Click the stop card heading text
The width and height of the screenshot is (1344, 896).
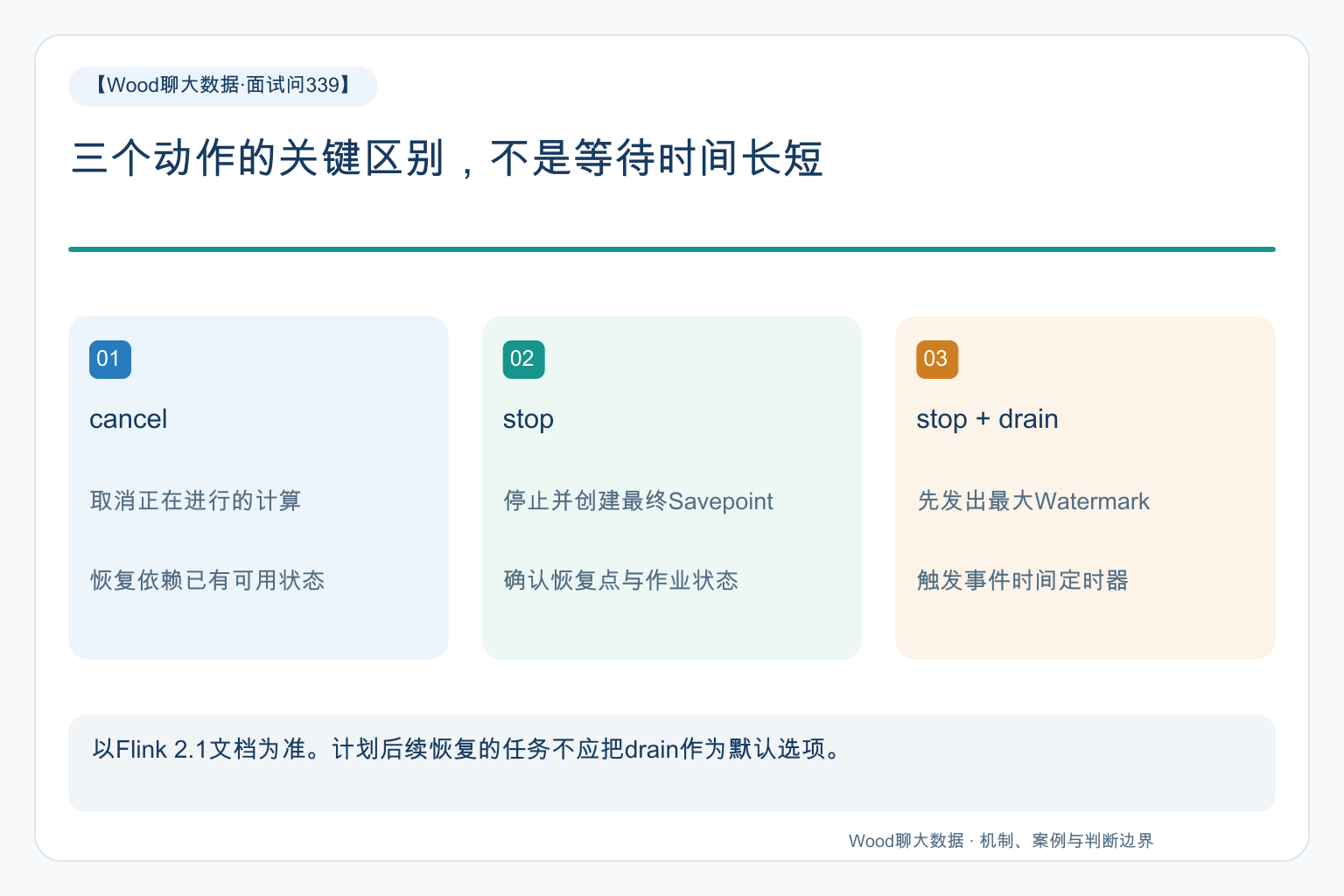[528, 419]
